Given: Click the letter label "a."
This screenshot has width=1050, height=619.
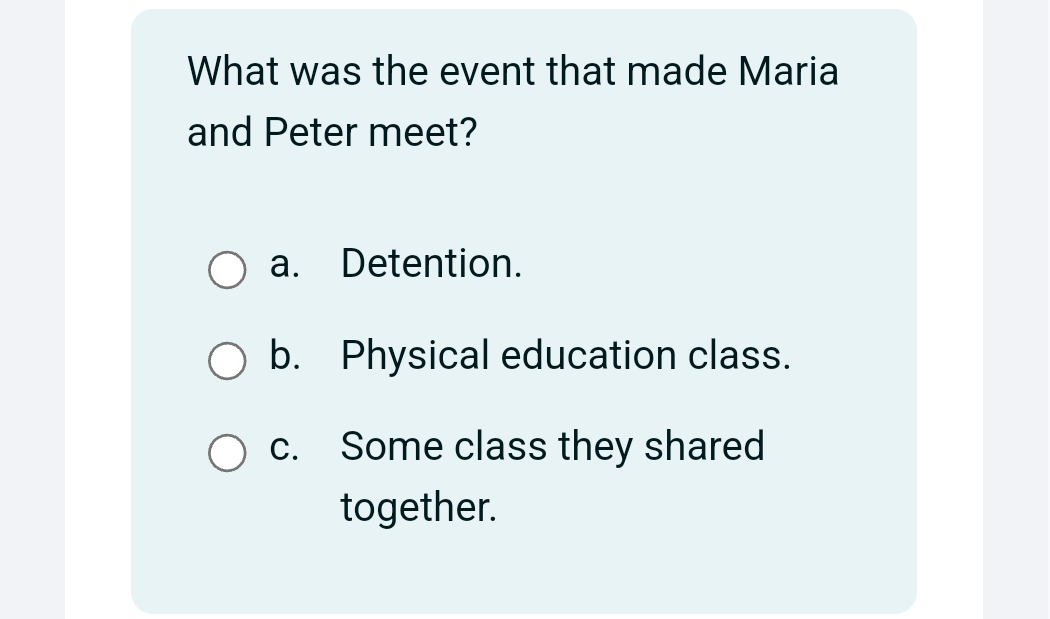Looking at the screenshot, I should coord(285,264).
